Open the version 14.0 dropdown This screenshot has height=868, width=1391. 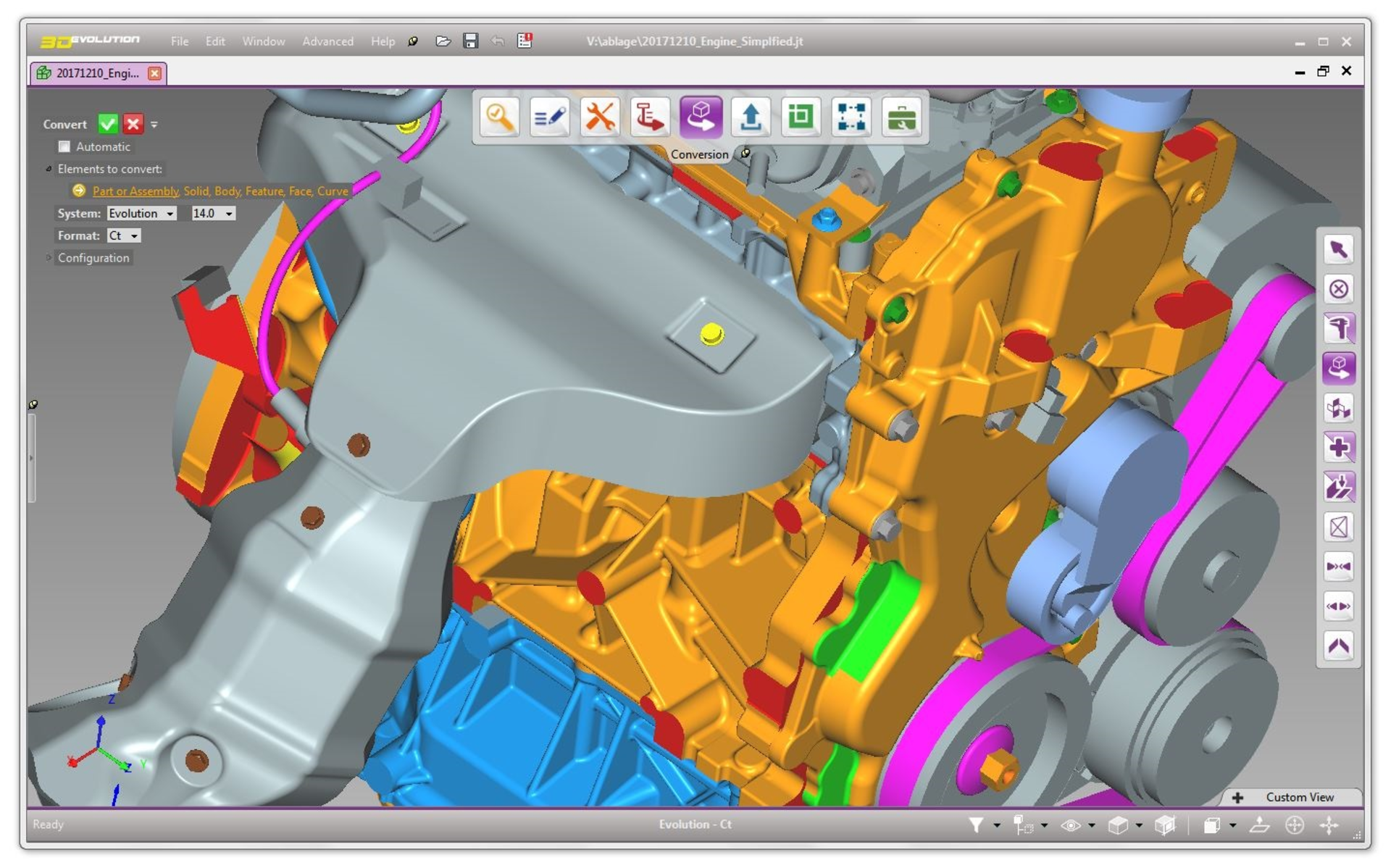213,214
